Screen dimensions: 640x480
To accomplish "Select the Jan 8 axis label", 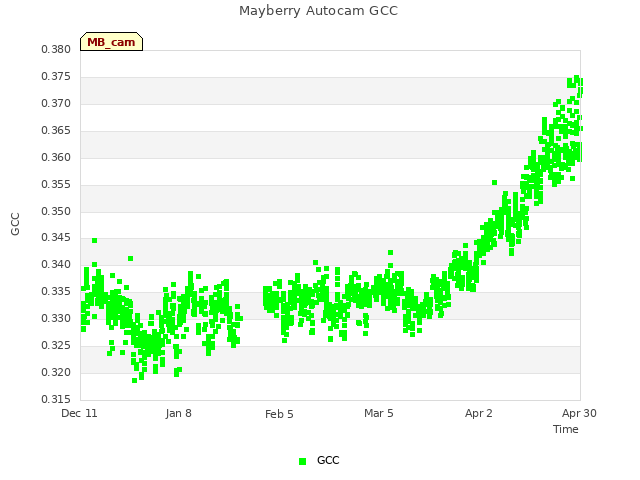I will pos(178,413).
